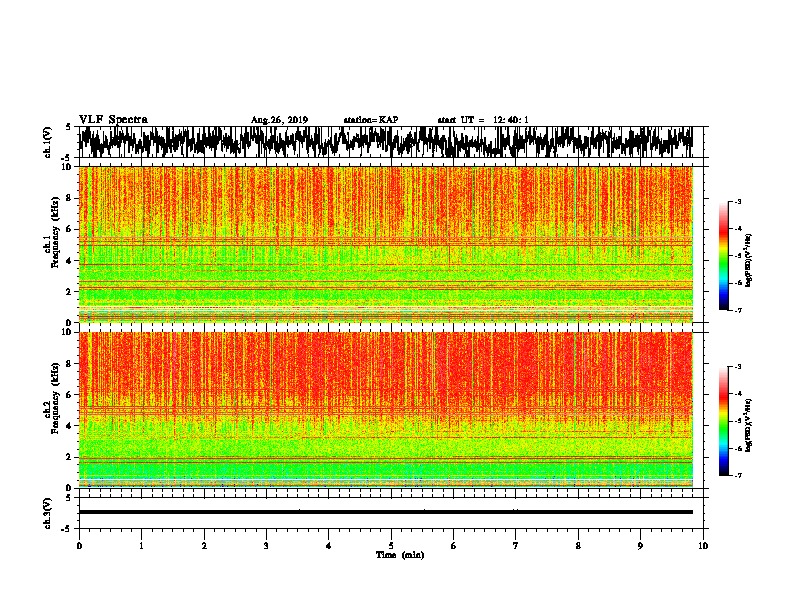The width and height of the screenshot is (792, 612).
Task: Click the "8" tick on the time axis
Action: click(x=578, y=546)
